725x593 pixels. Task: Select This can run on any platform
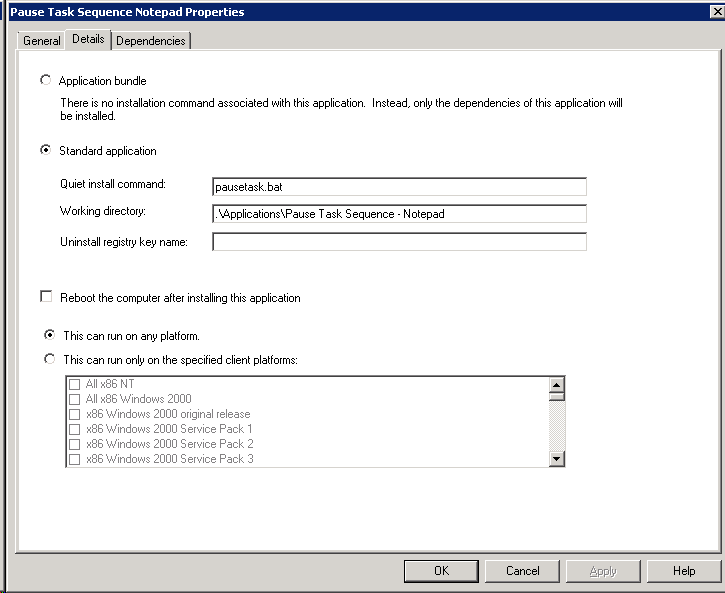point(49,335)
